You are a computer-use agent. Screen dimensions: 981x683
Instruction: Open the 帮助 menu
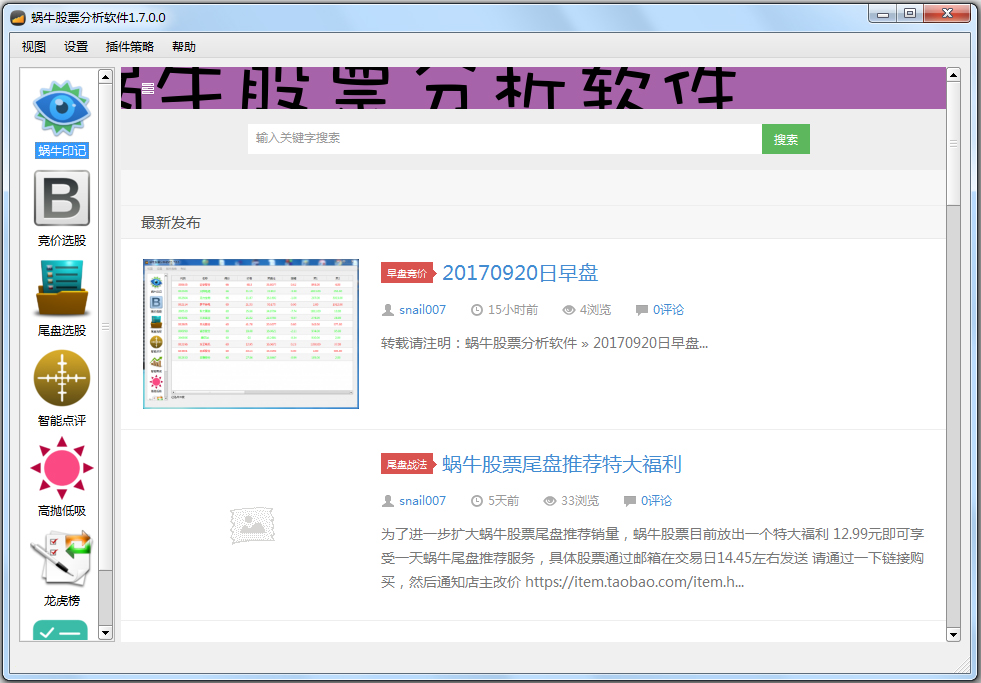[184, 46]
